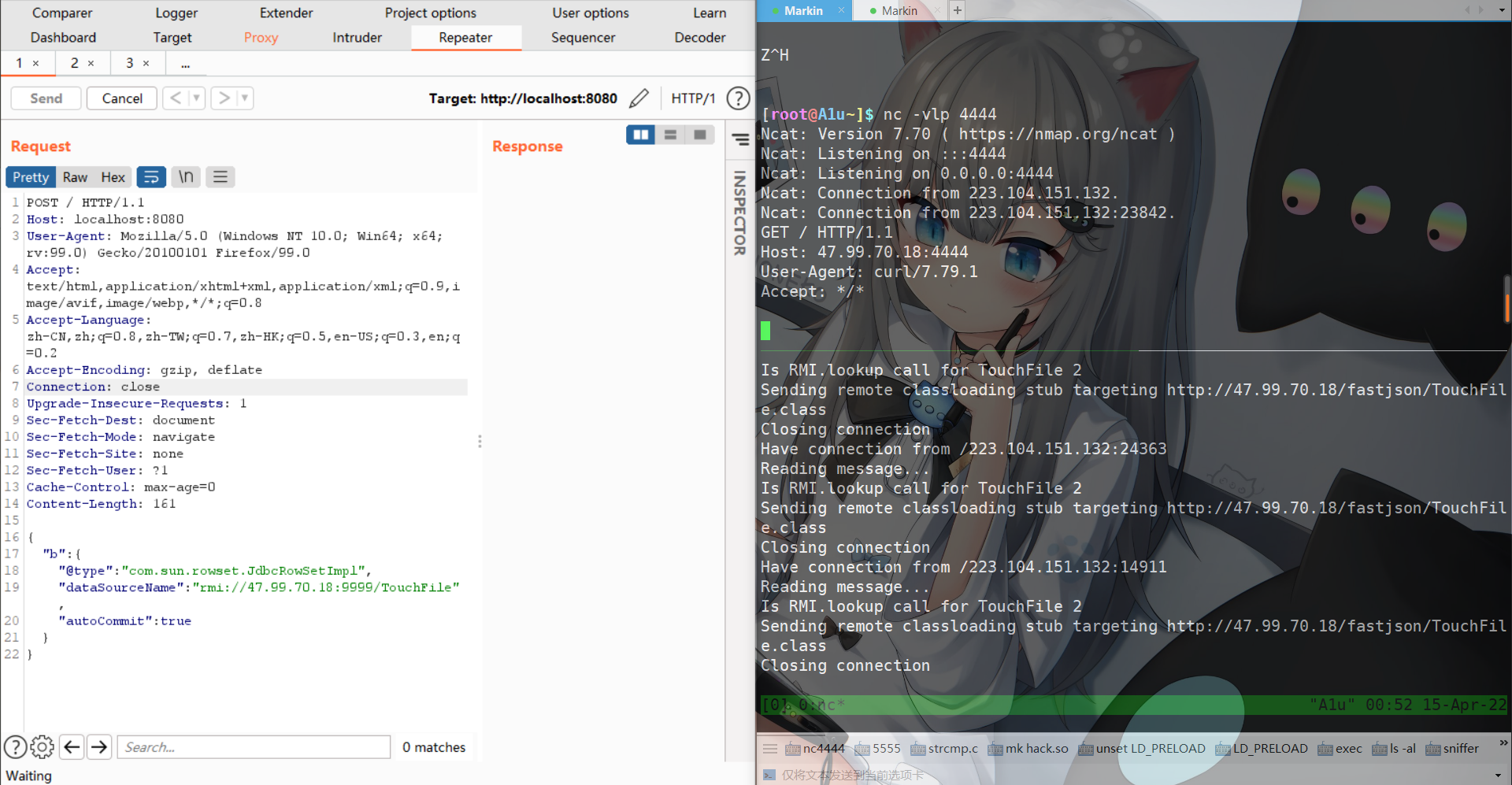Open the Logger tab
The image size is (1512, 785).
tap(176, 13)
